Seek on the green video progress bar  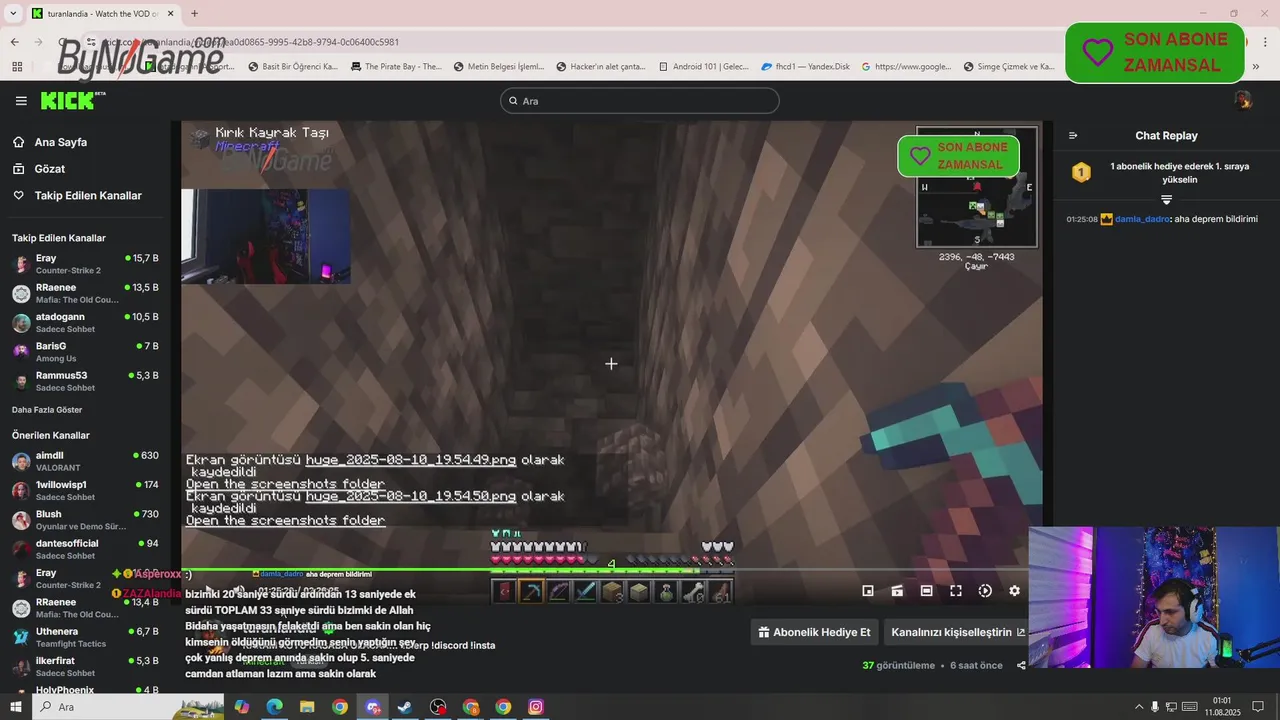click(x=611, y=571)
